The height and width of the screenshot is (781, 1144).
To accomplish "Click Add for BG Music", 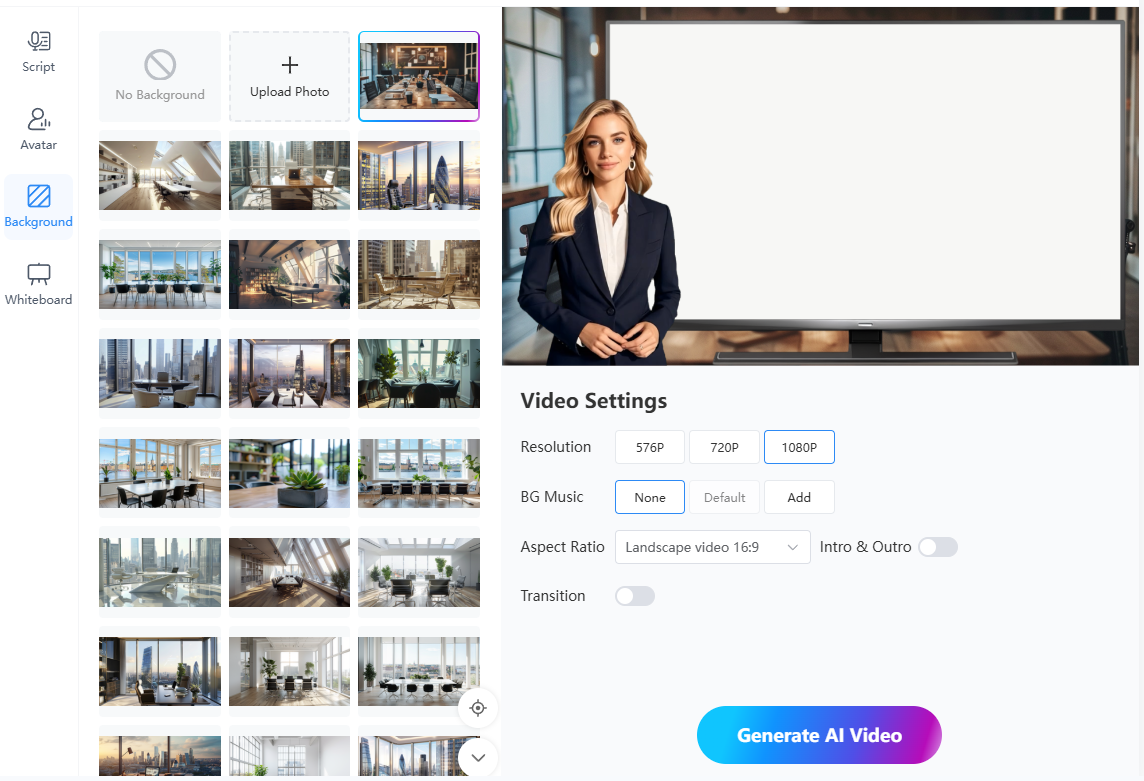I will click(799, 497).
